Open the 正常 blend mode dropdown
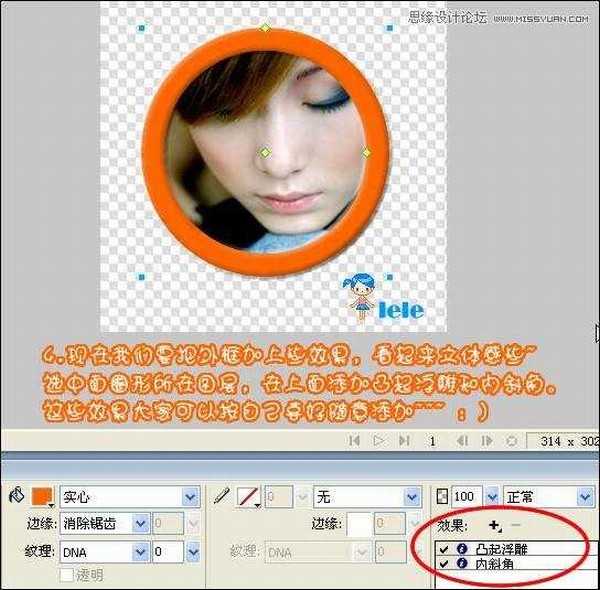The width and height of the screenshot is (600, 590). [x=587, y=497]
